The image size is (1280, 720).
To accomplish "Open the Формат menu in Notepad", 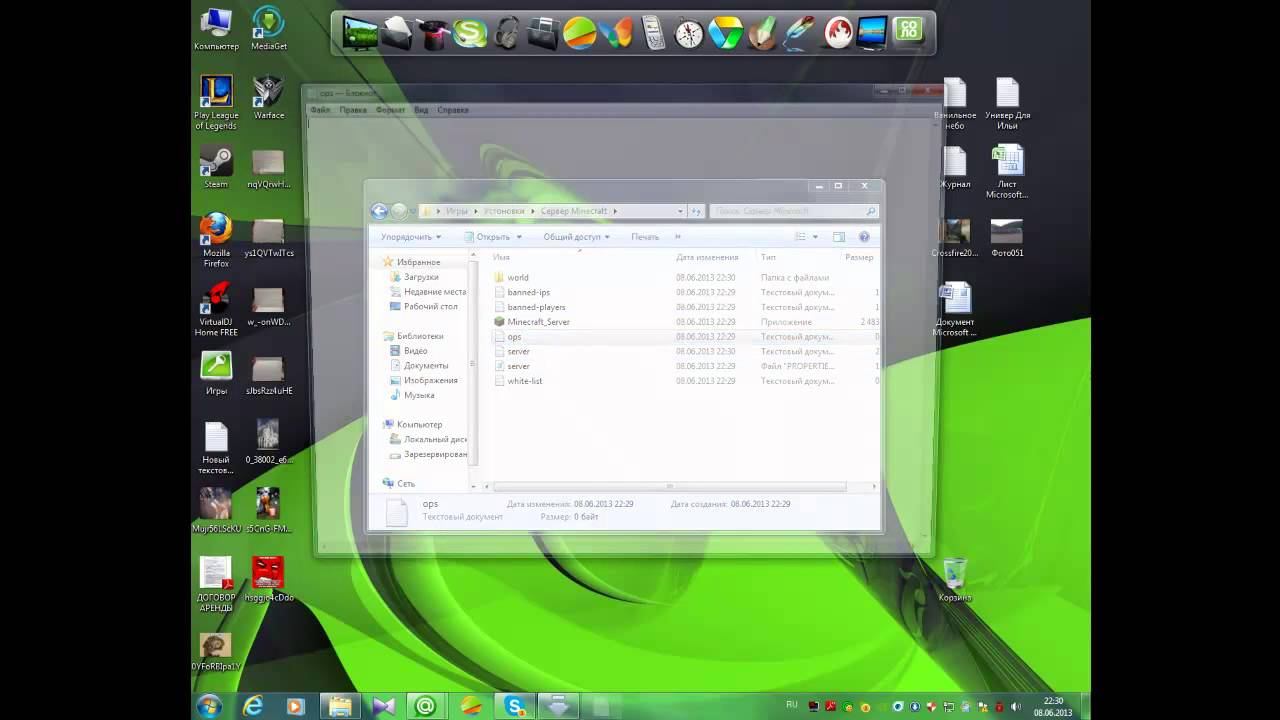I will [391, 110].
